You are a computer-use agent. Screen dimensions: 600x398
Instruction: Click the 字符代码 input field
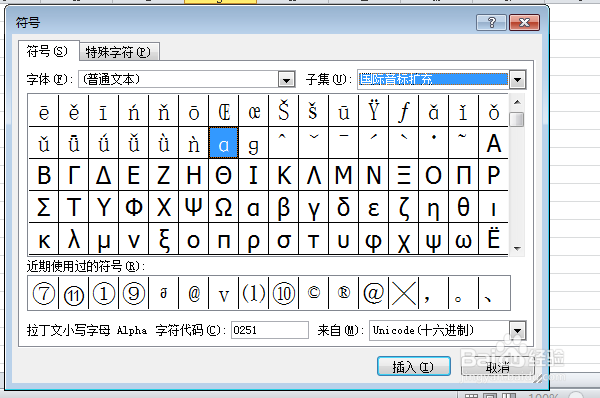coord(270,330)
